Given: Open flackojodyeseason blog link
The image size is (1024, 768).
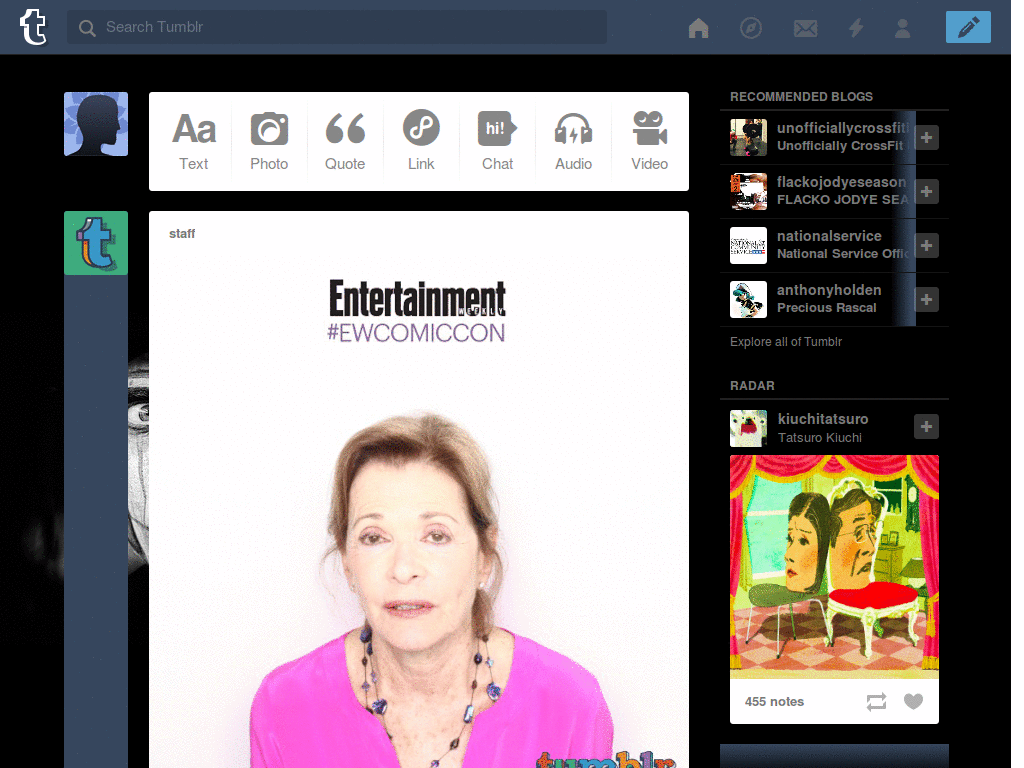Looking at the screenshot, I should click(x=842, y=182).
